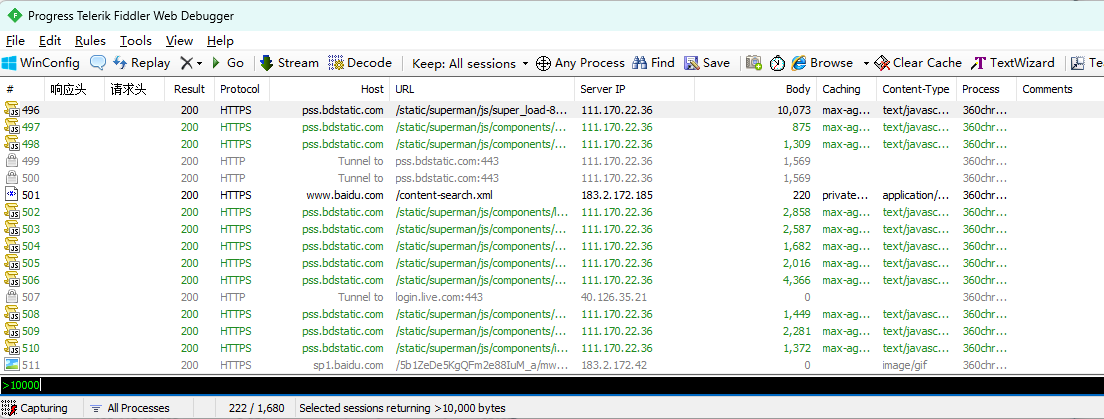Click the Save toolbar button

coord(707,63)
